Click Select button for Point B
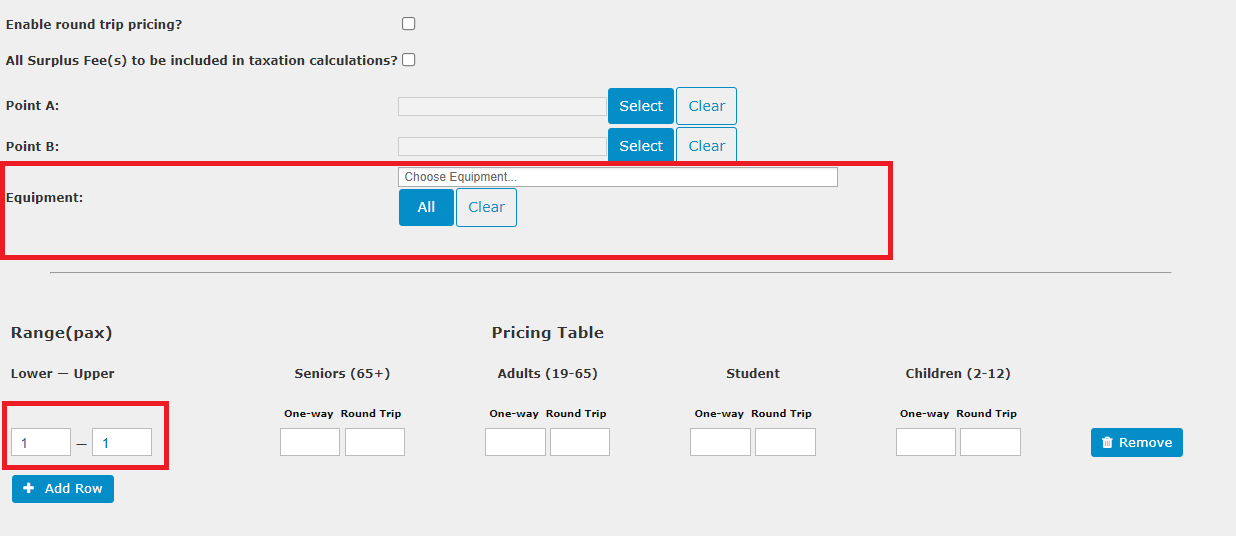Image resolution: width=1236 pixels, height=536 pixels. tap(641, 145)
